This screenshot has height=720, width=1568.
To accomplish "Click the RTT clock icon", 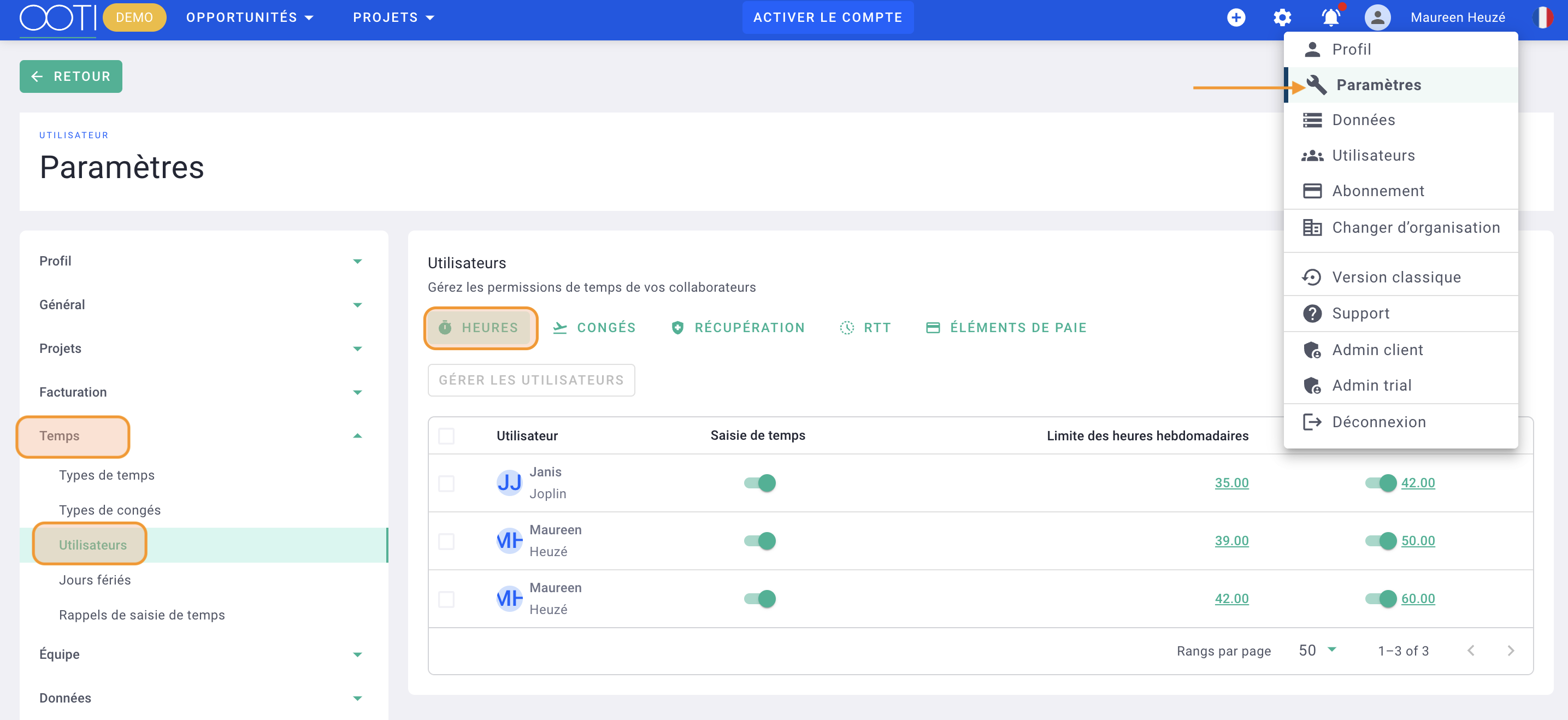I will tap(847, 327).
